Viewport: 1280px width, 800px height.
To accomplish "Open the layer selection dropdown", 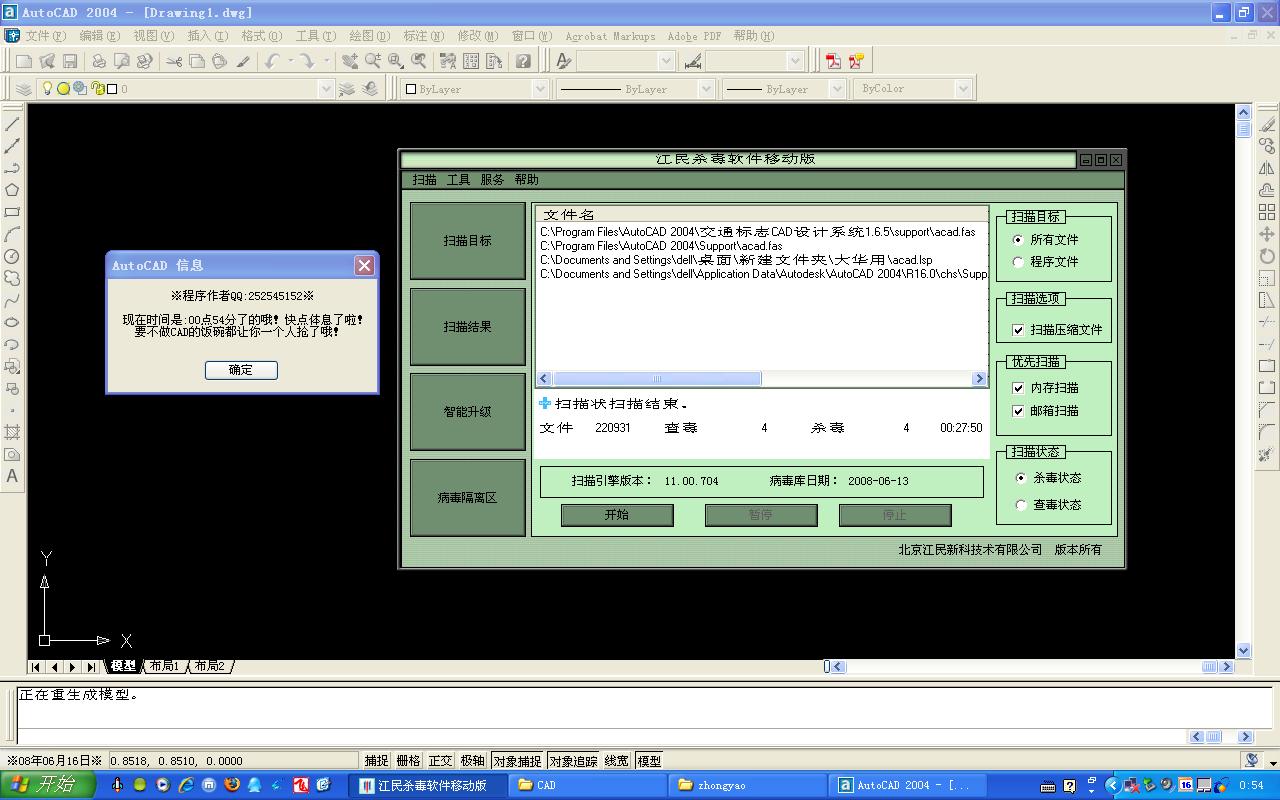I will click(x=326, y=89).
